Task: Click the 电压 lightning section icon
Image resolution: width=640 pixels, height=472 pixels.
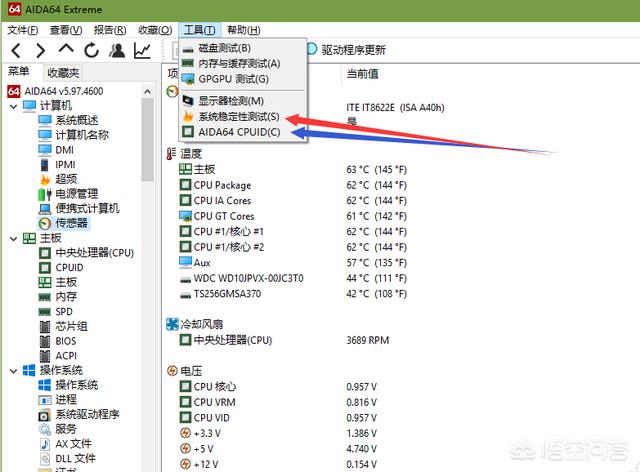Action: pos(172,371)
